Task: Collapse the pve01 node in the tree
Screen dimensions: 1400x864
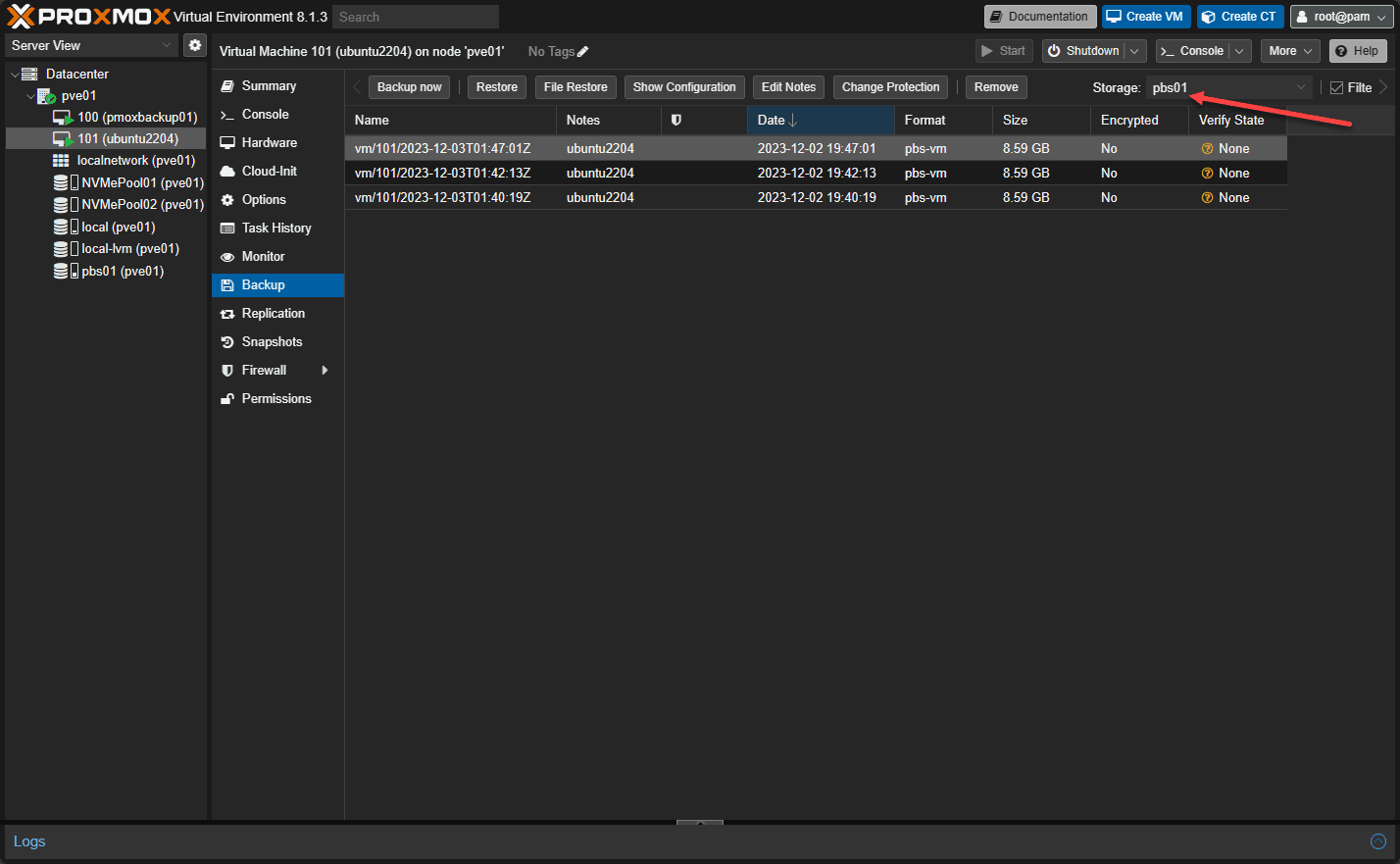Action: [30, 96]
